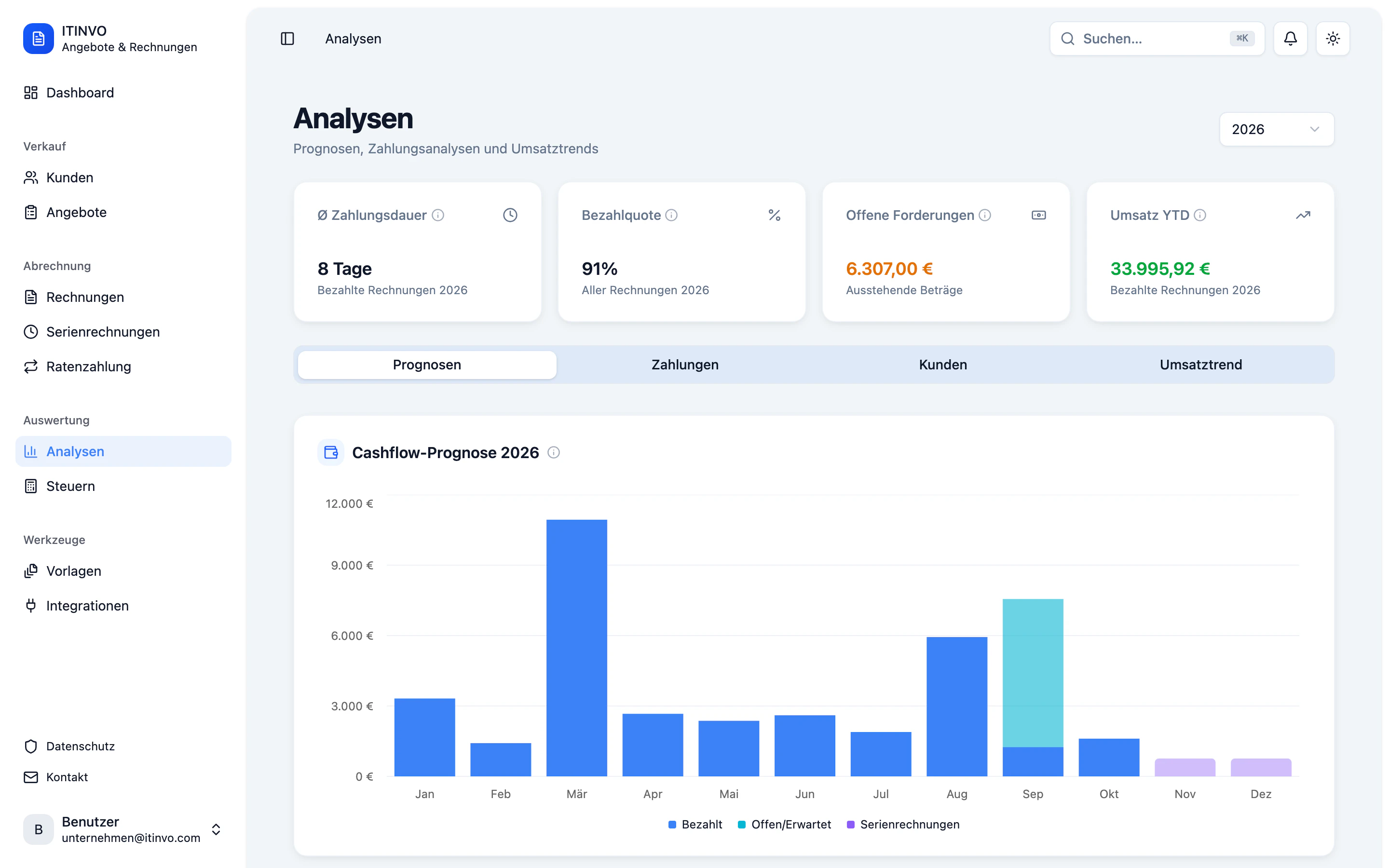Open the 2026 year dropdown

coord(1277,129)
